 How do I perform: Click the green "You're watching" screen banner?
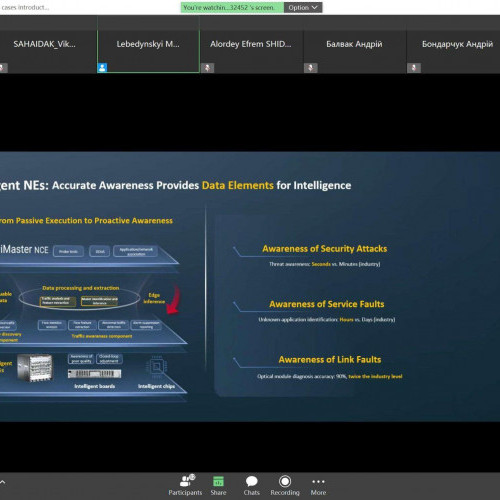pyautogui.click(x=232, y=7)
